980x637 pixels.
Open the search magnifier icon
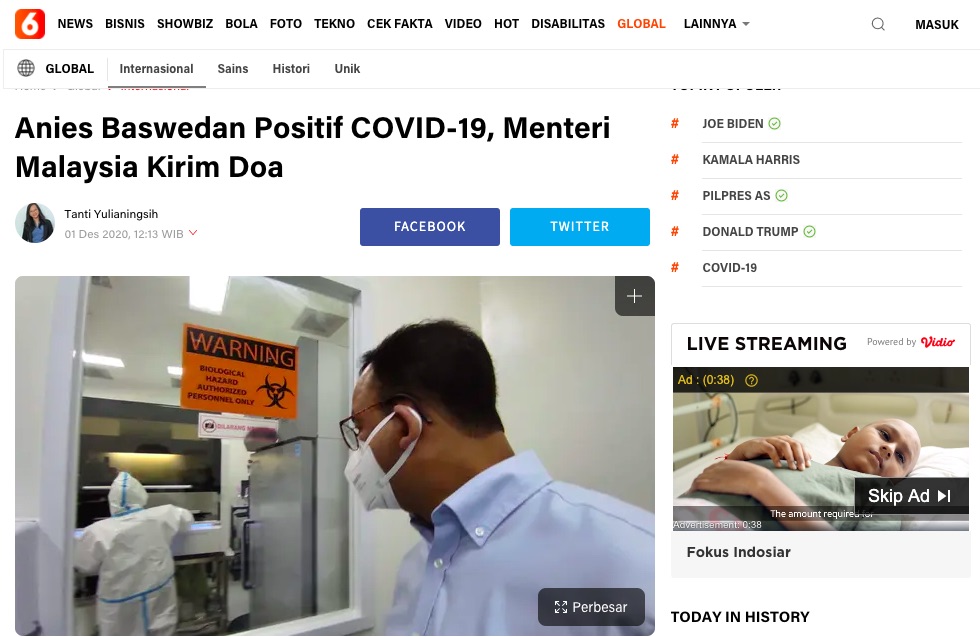878,24
